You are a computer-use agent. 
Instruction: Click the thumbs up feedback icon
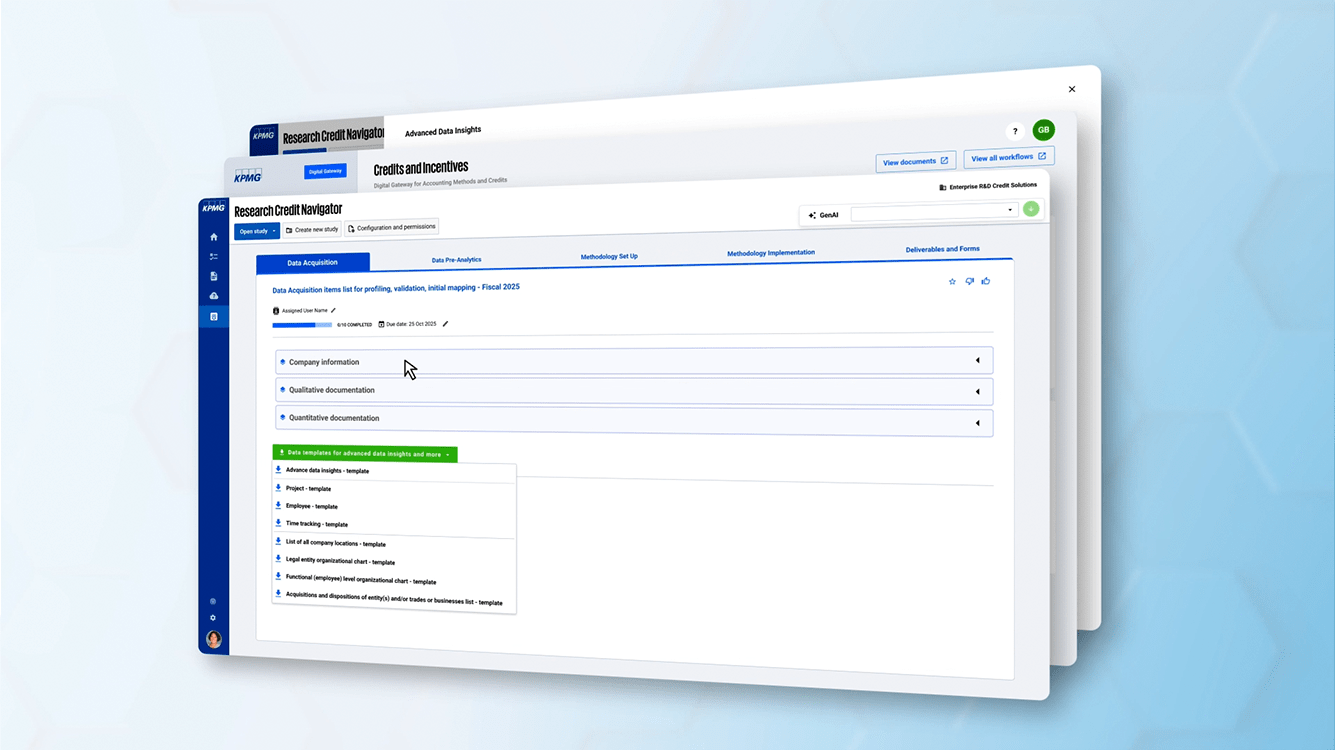pos(986,281)
